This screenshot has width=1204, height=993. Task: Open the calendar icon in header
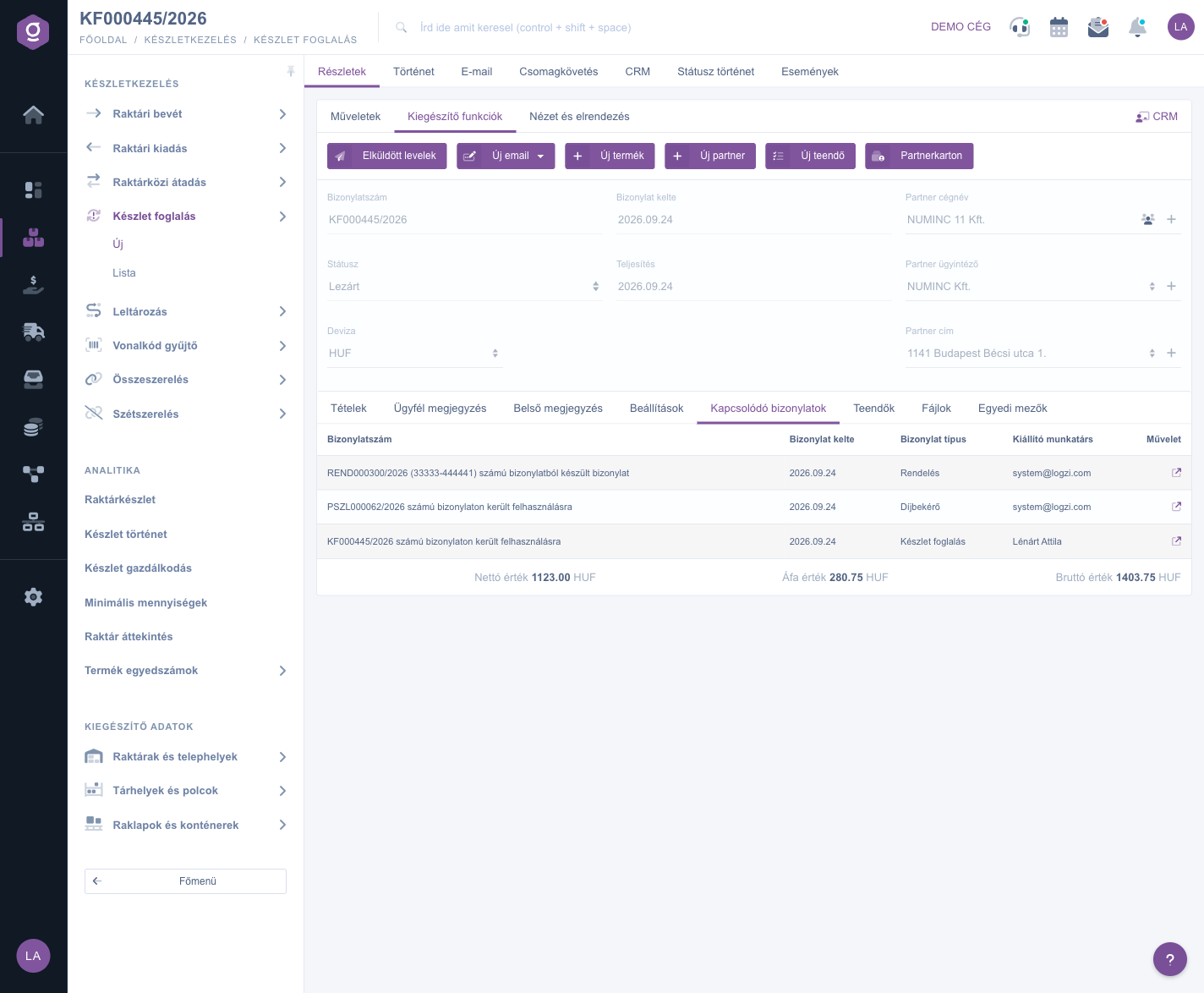tap(1059, 27)
